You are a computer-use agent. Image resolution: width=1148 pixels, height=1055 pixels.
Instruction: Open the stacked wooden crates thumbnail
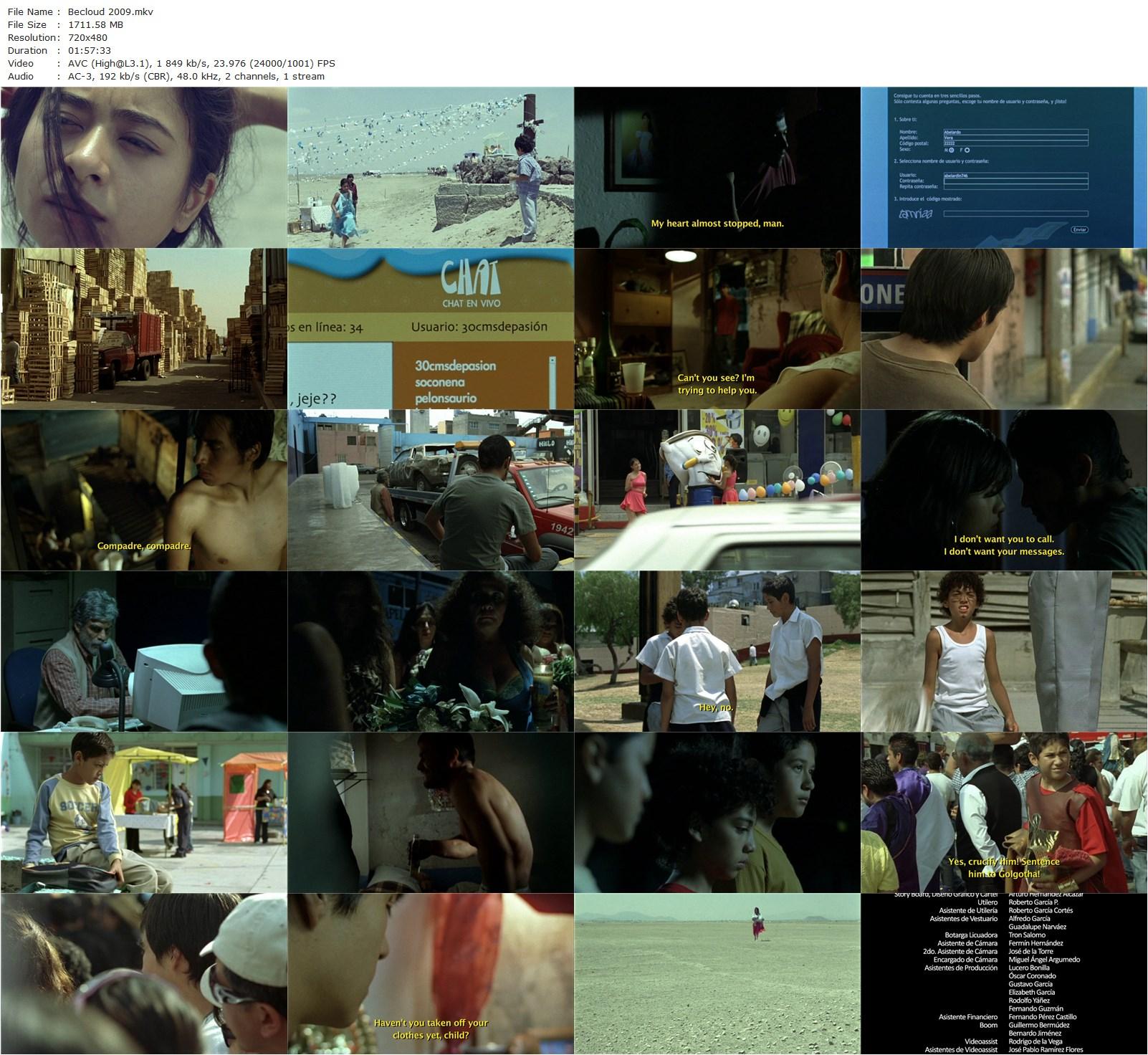coord(143,329)
